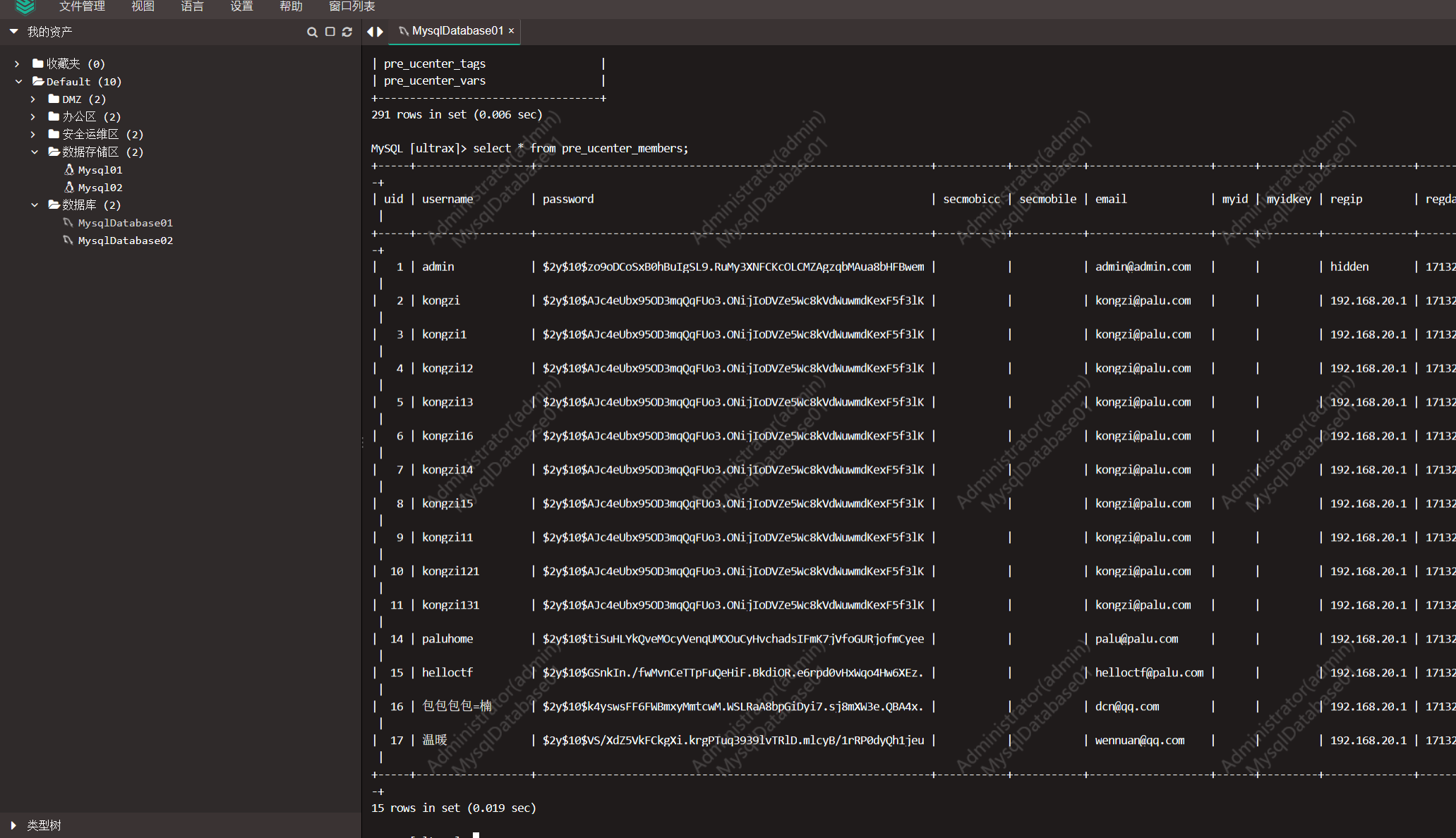Select DMZ (2) tree node

coord(84,99)
